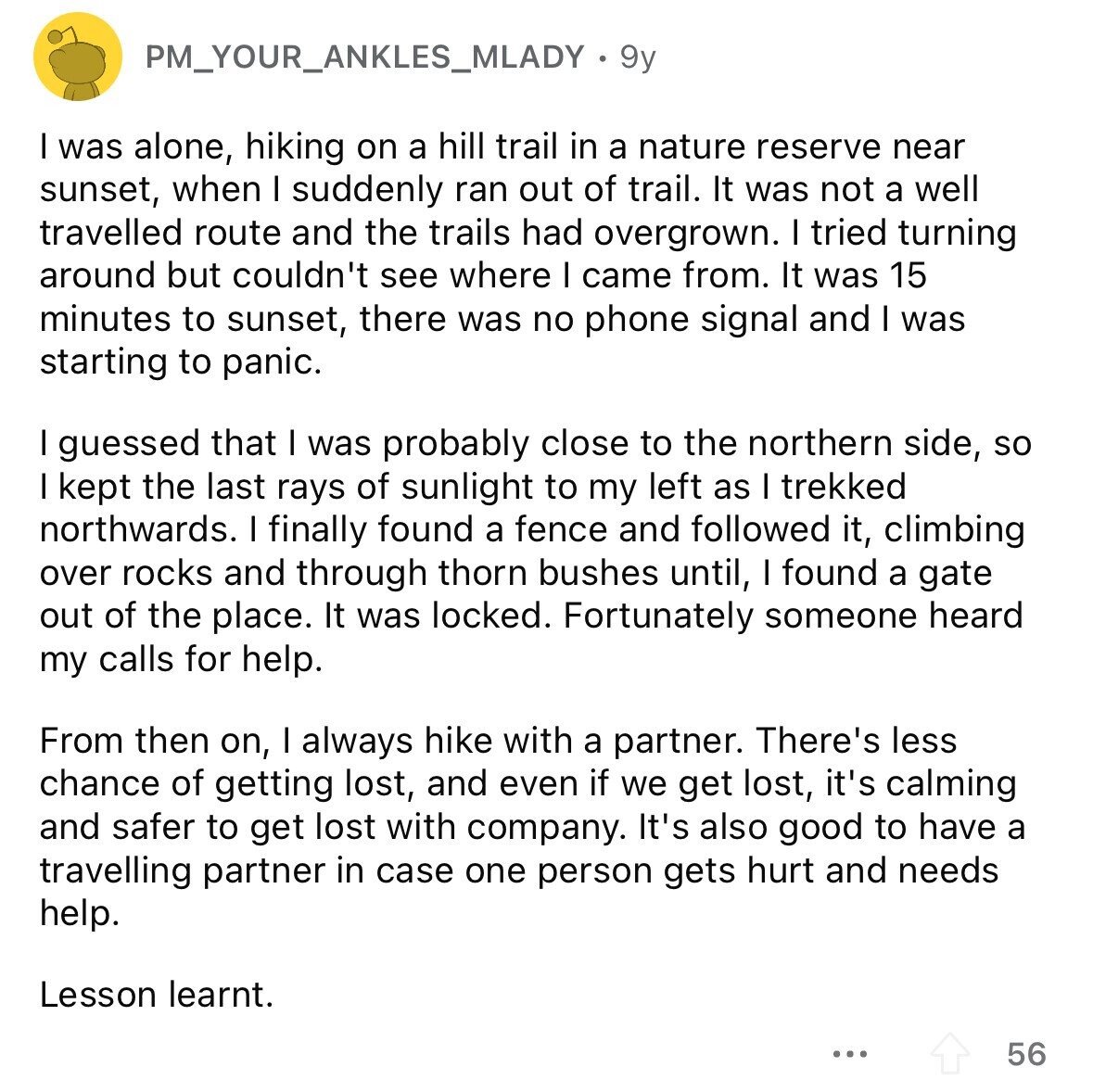Click the line ending 'starting to panic.'
This screenshot has height=1092, width=1093.
tap(181, 362)
